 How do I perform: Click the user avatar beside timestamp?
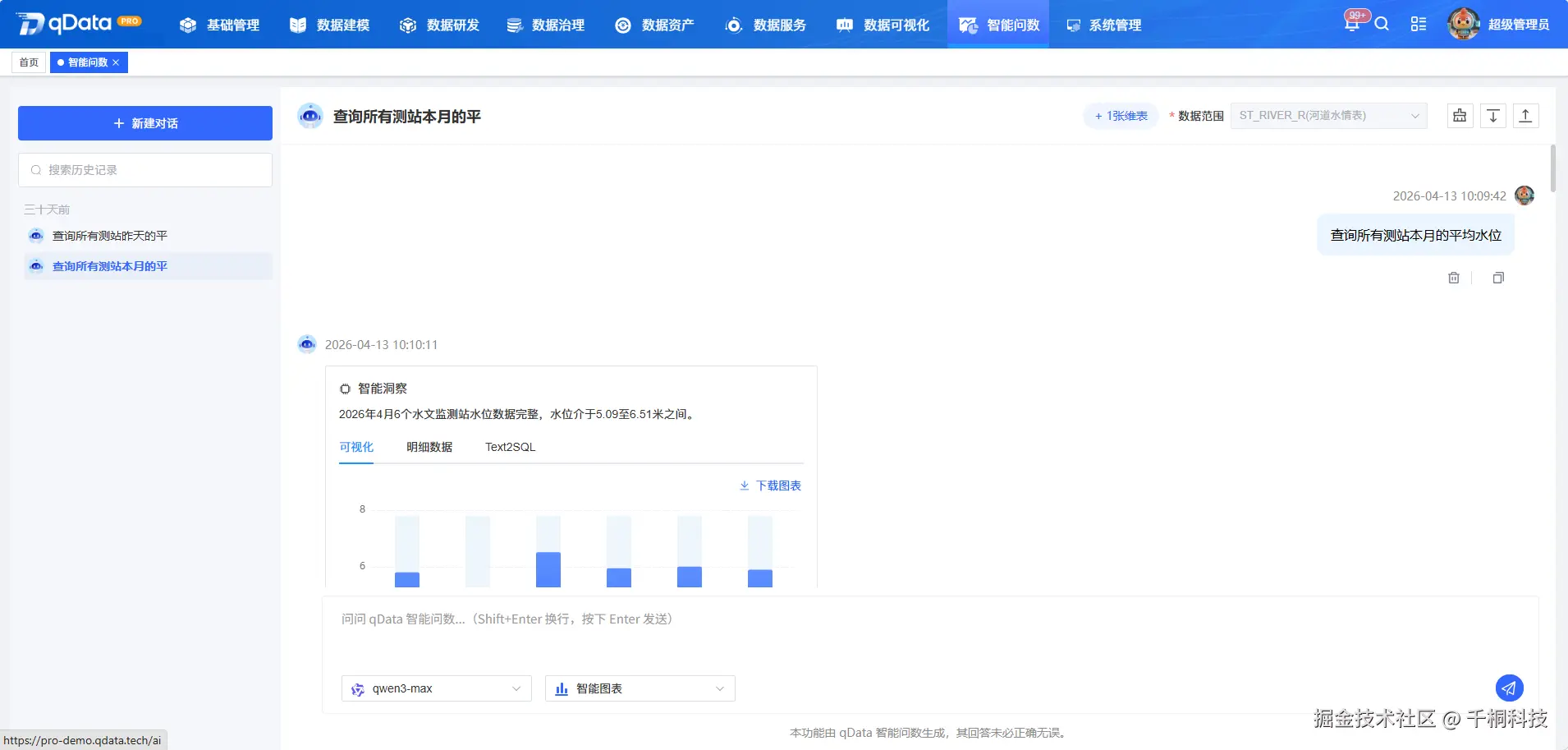click(x=1524, y=196)
